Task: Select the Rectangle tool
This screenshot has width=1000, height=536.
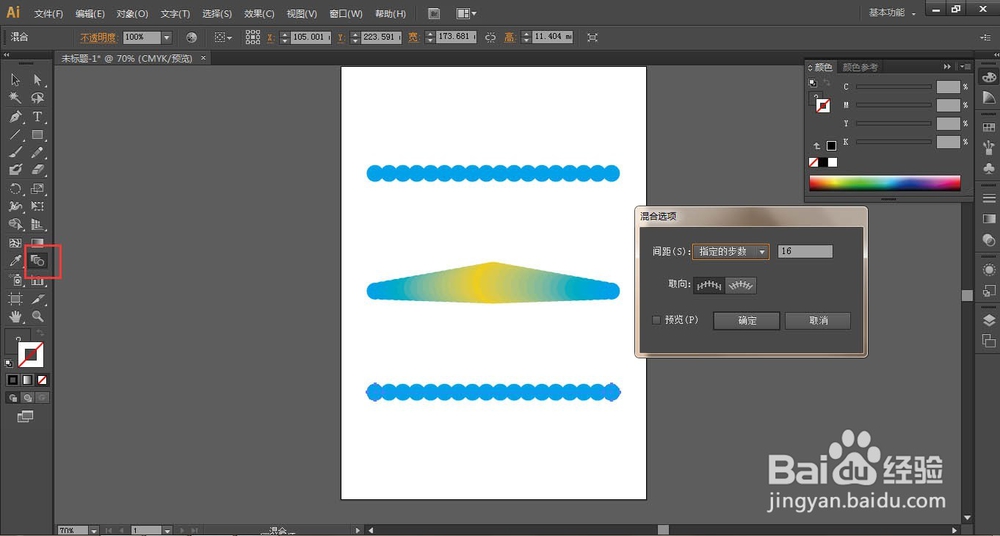Action: (x=38, y=134)
